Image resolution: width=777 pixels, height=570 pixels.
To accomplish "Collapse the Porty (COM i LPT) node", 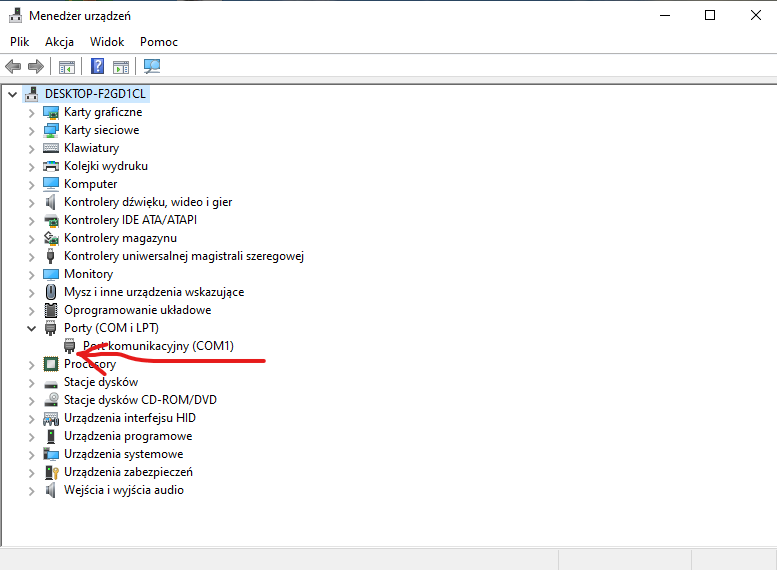I will pyautogui.click(x=31, y=328).
